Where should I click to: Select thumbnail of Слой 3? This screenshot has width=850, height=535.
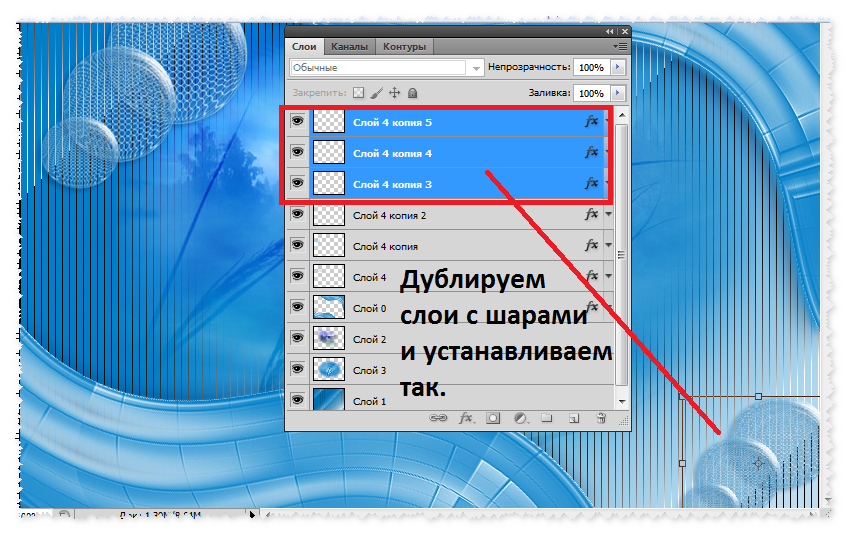pyautogui.click(x=329, y=369)
